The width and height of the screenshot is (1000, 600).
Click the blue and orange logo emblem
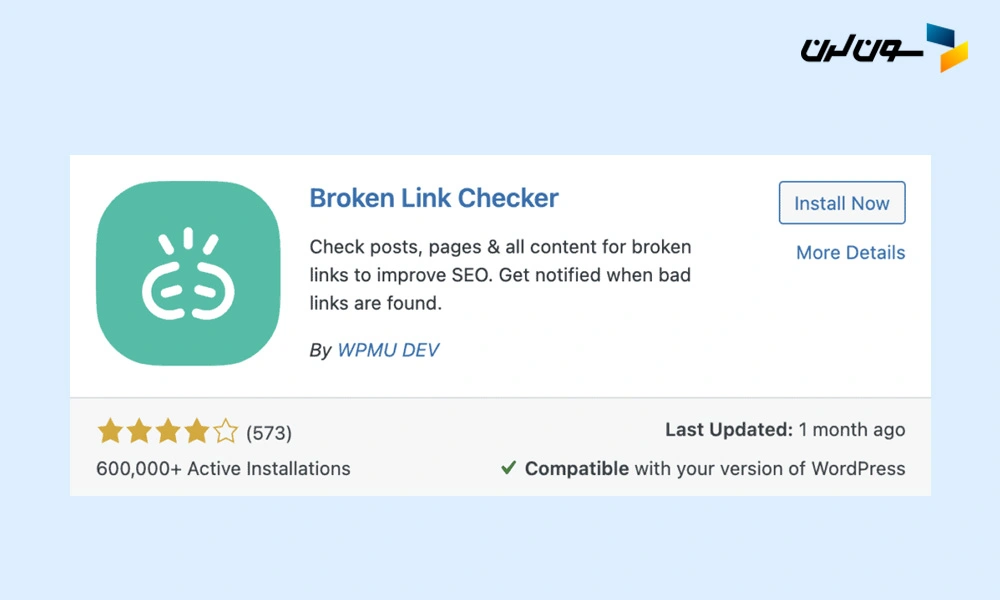[946, 48]
